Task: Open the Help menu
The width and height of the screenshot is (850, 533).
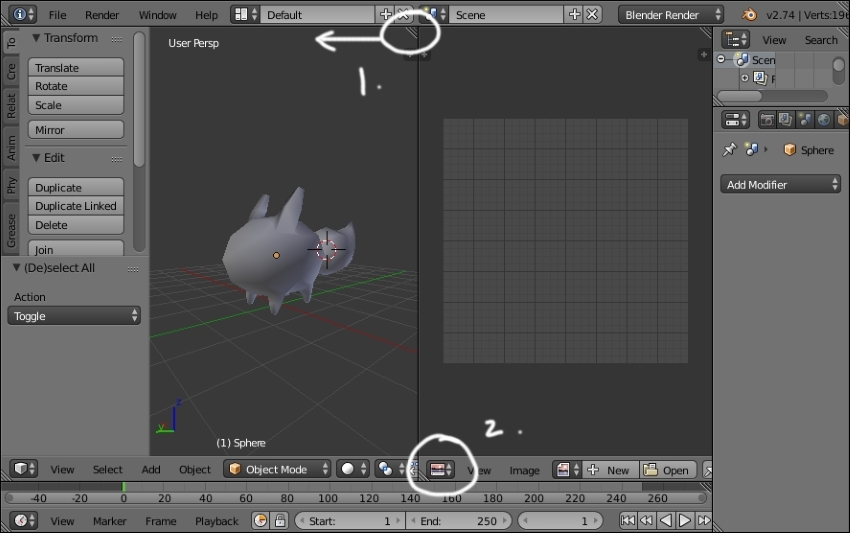Action: [x=206, y=15]
